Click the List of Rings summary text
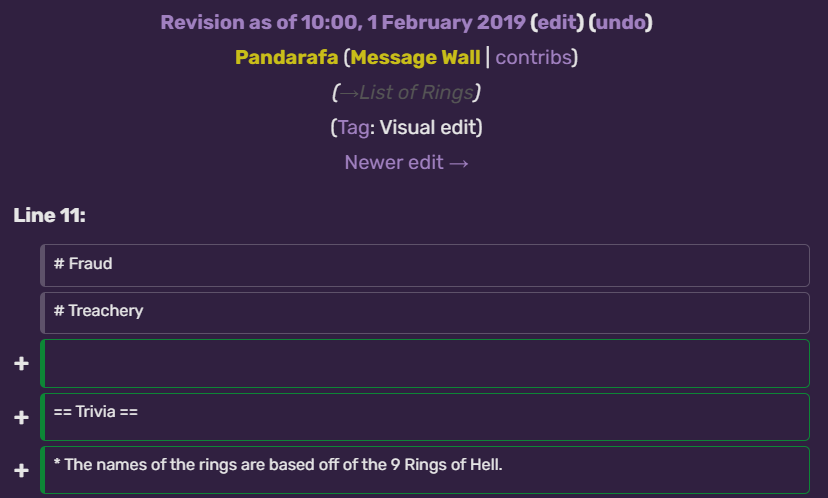Screen dimensions: 828x498 pos(417,93)
